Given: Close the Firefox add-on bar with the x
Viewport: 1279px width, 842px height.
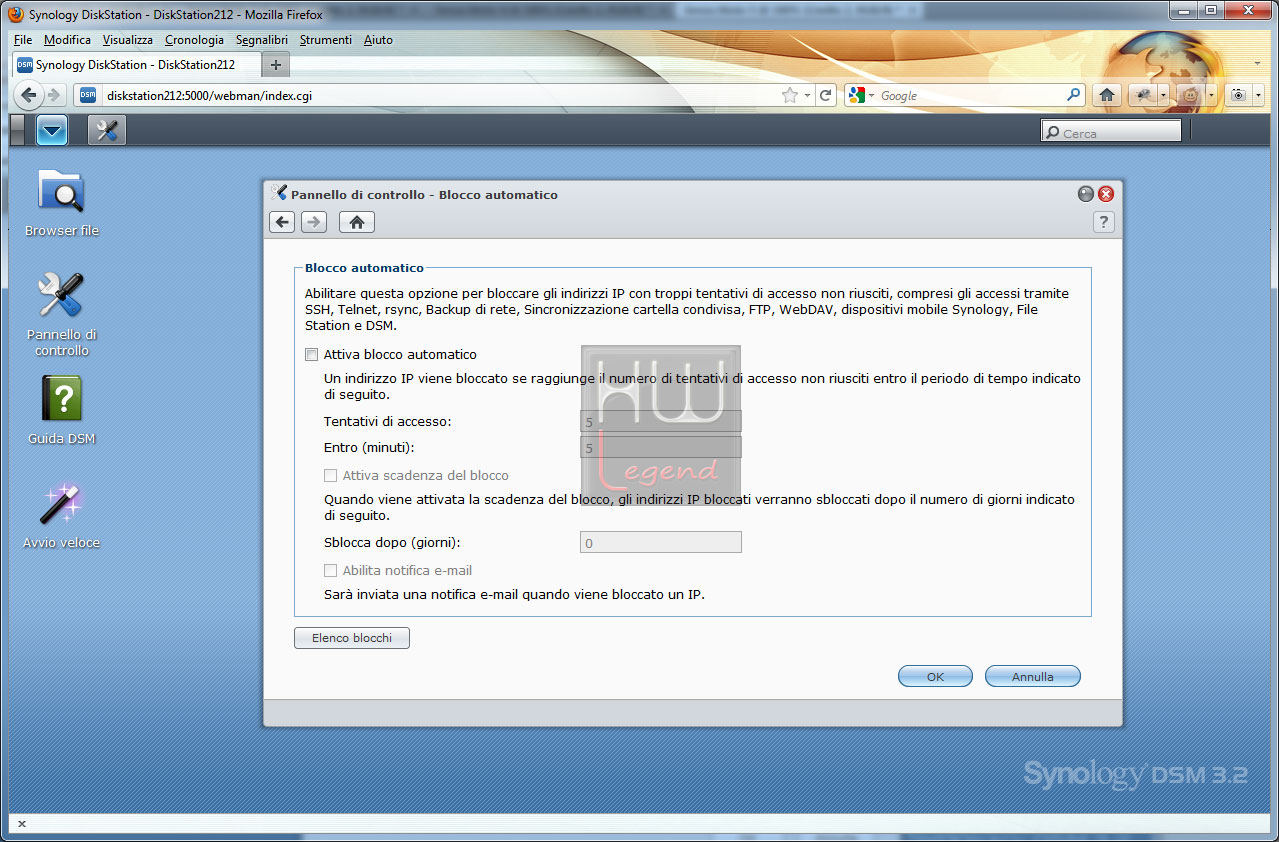Looking at the screenshot, I should [x=22, y=824].
